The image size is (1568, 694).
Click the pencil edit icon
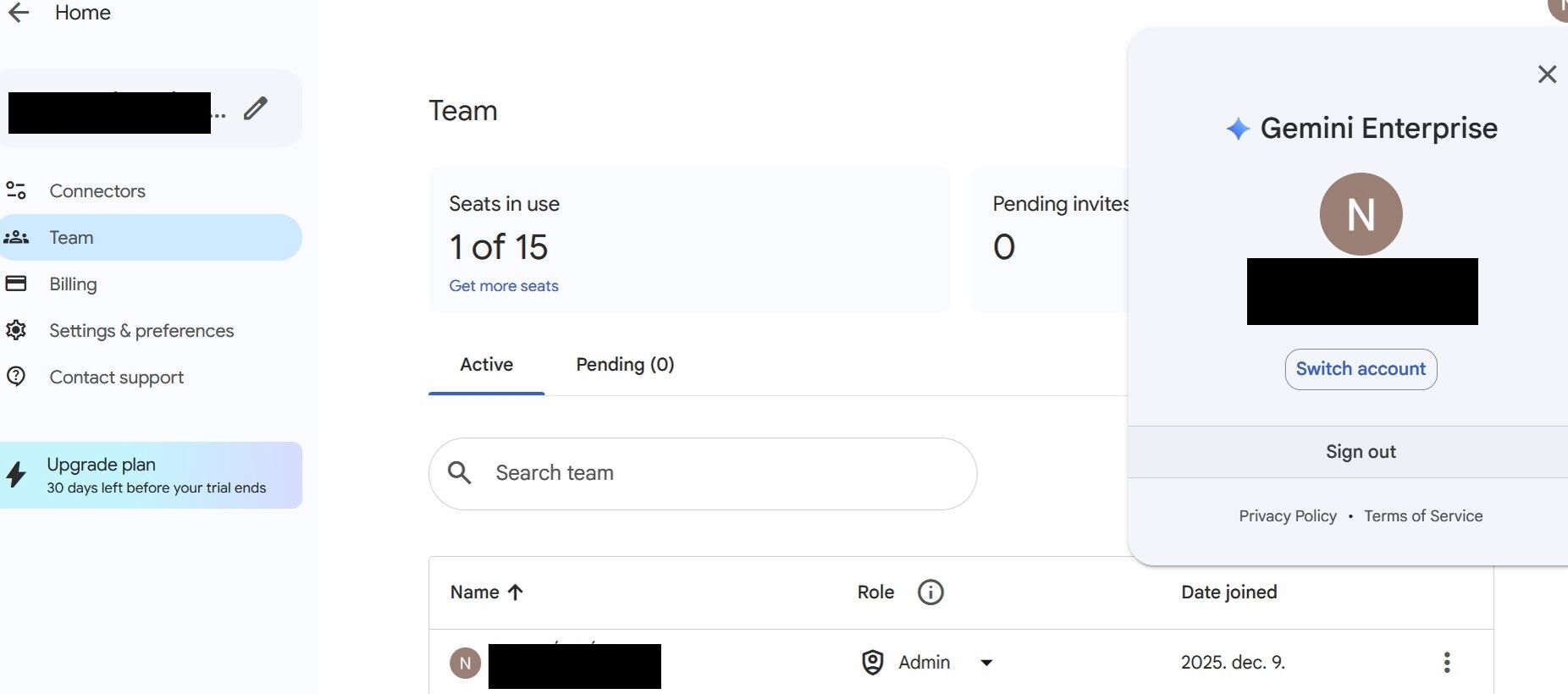pos(255,108)
